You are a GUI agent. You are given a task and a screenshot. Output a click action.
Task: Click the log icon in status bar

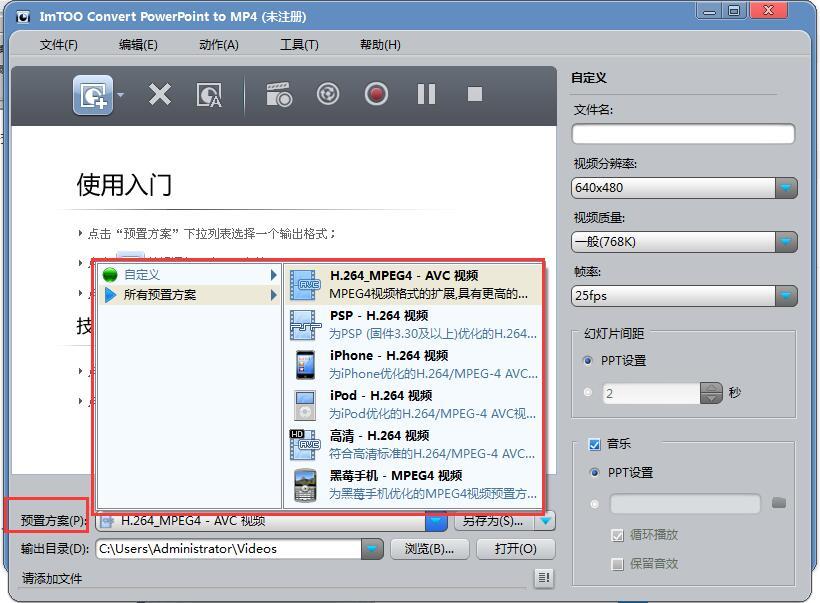tap(544, 578)
